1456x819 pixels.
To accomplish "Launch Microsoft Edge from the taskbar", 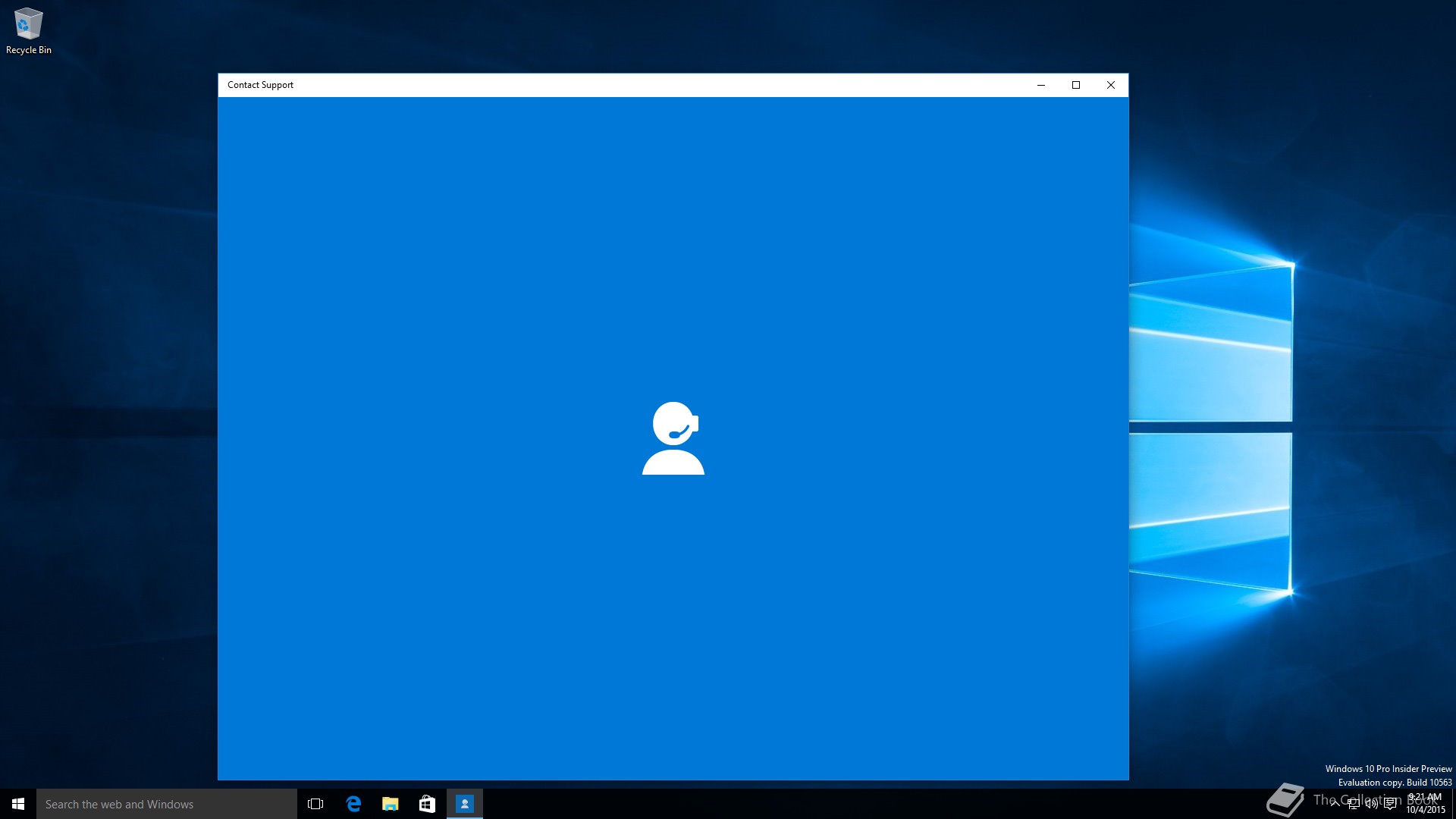I will (353, 804).
